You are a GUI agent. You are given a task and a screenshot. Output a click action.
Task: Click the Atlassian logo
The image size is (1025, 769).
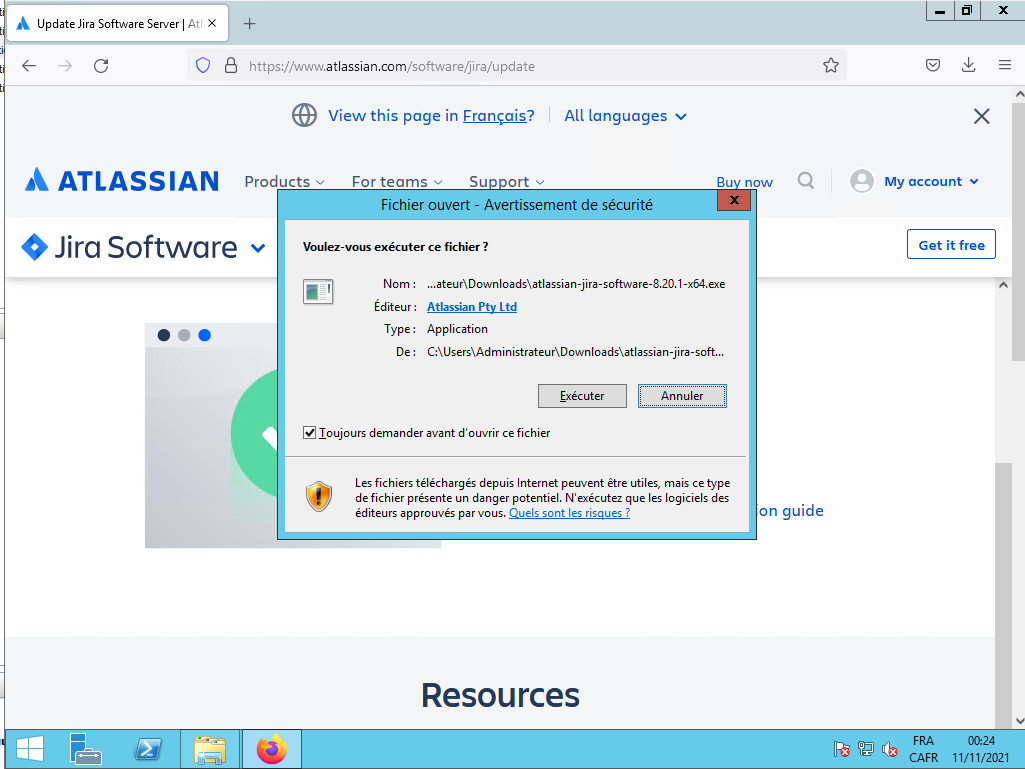pyautogui.click(x=122, y=180)
